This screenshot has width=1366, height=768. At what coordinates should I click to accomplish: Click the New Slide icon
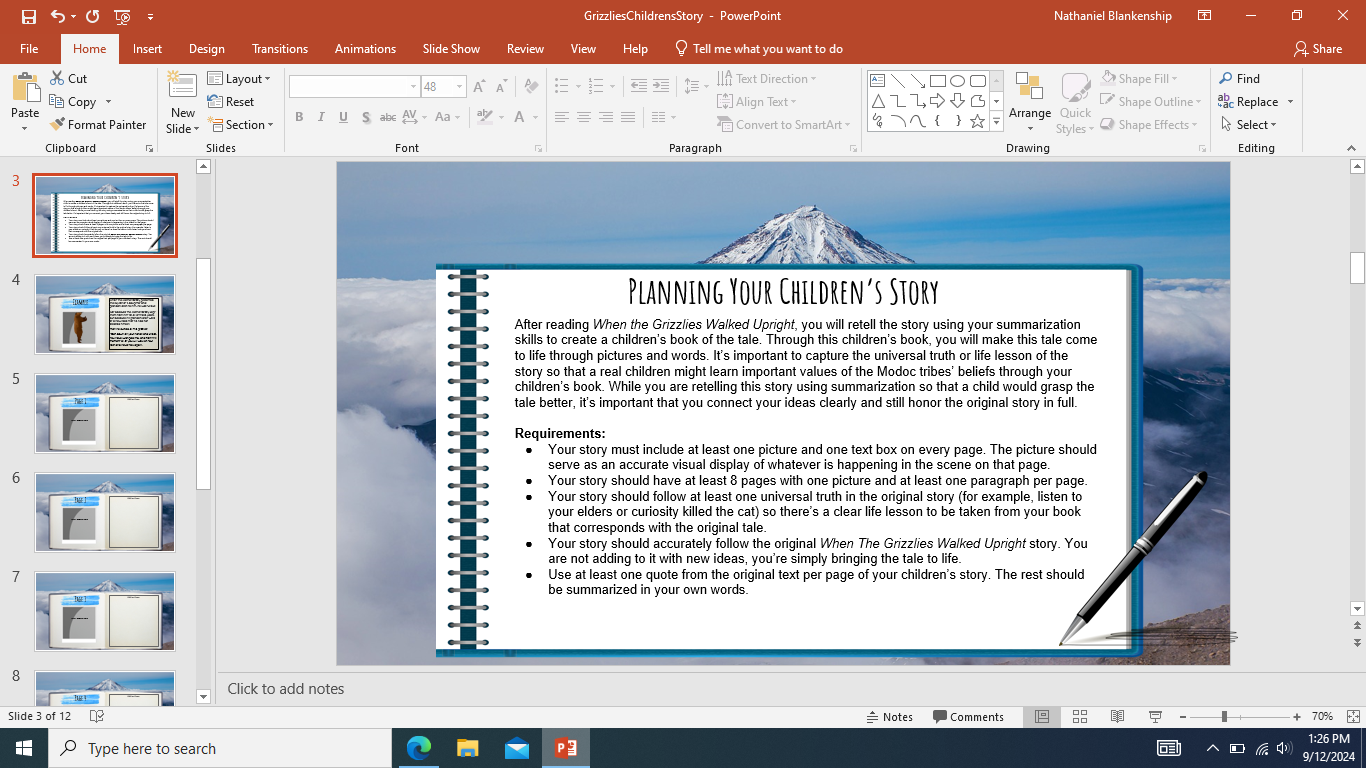[x=182, y=84]
